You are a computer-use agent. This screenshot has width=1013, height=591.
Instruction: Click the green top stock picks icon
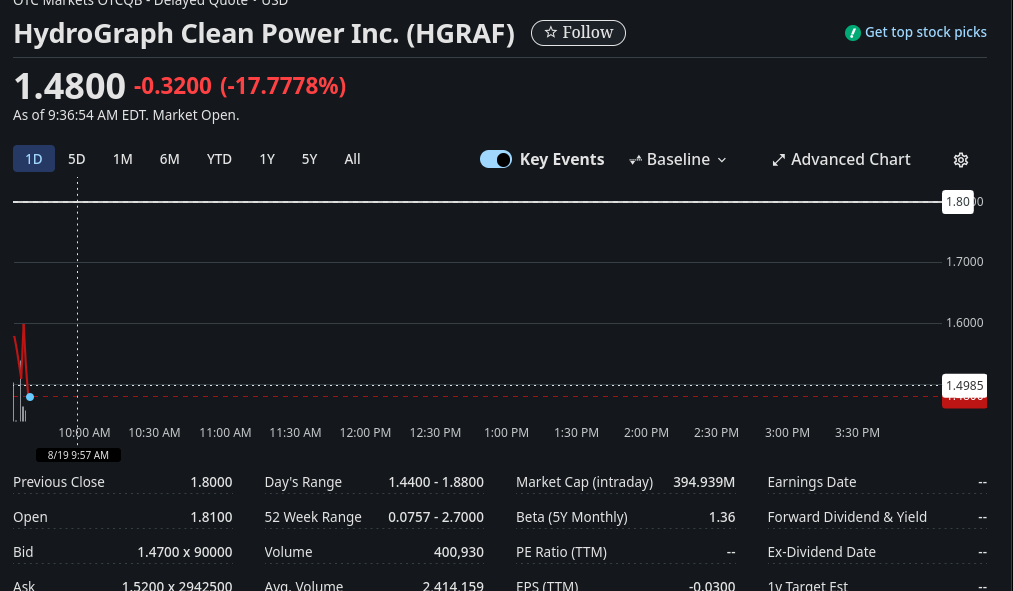[852, 33]
